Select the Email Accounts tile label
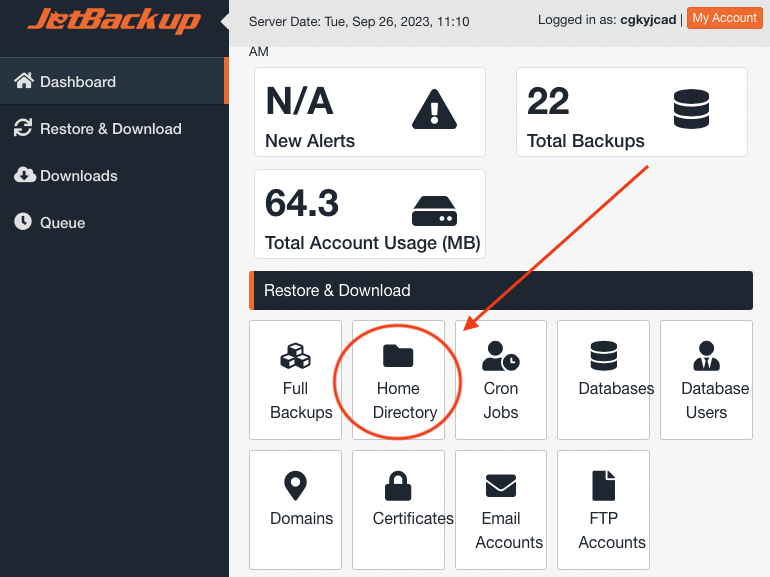The image size is (770, 577). coord(509,530)
